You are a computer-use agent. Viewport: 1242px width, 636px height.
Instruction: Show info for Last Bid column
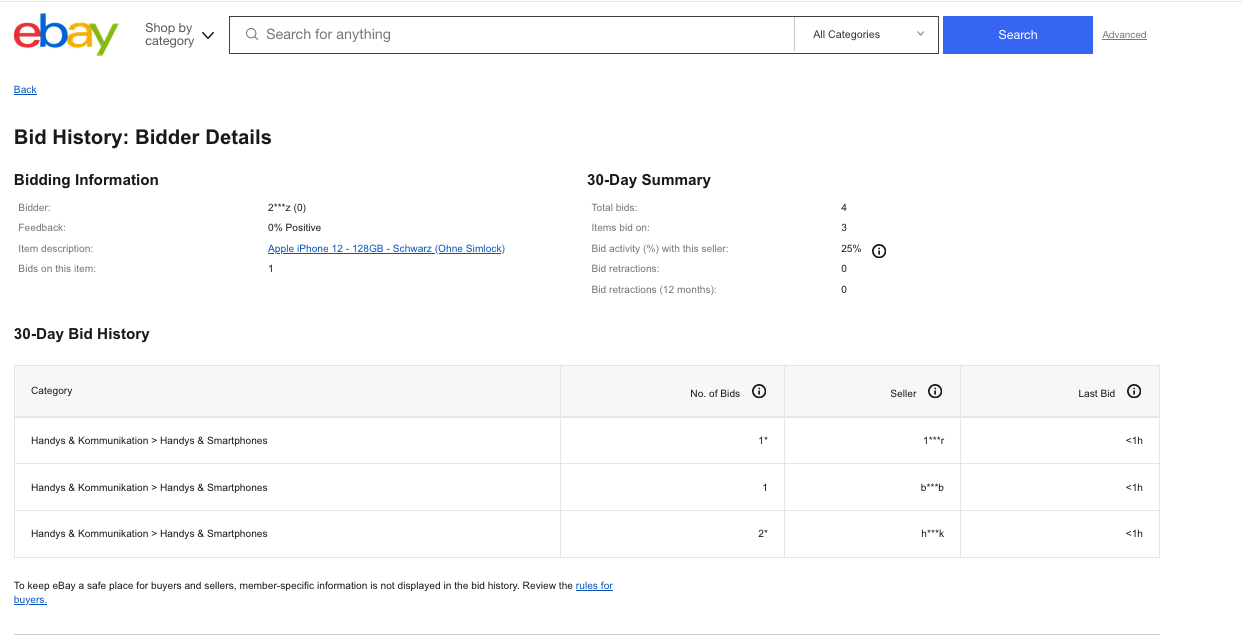coord(1134,392)
